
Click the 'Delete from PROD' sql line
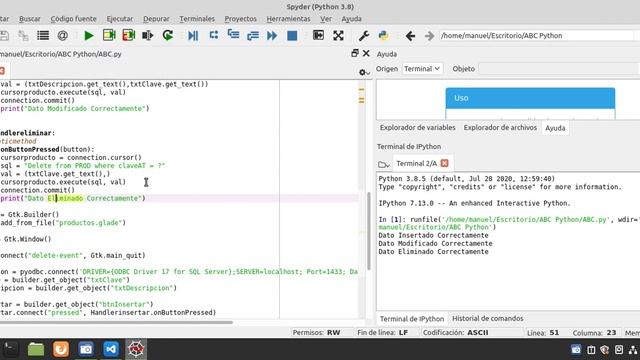83,166
